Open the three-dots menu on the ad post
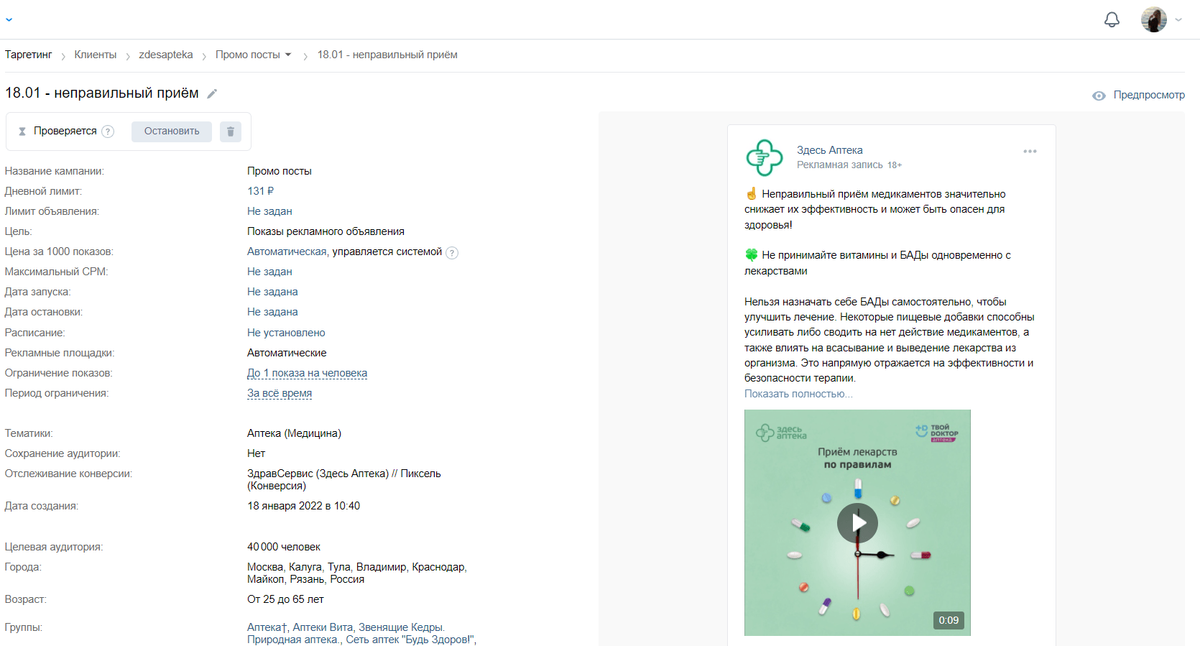 click(1030, 151)
